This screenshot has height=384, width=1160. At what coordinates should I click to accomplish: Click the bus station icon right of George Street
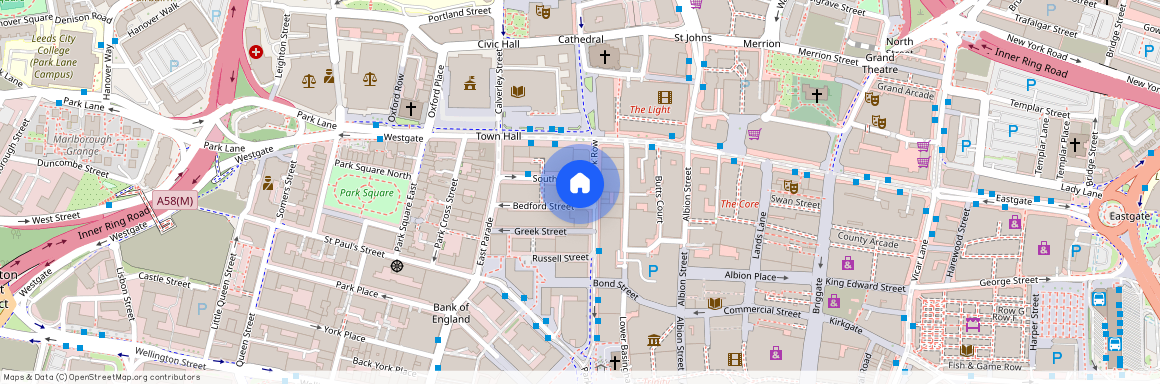1099,298
